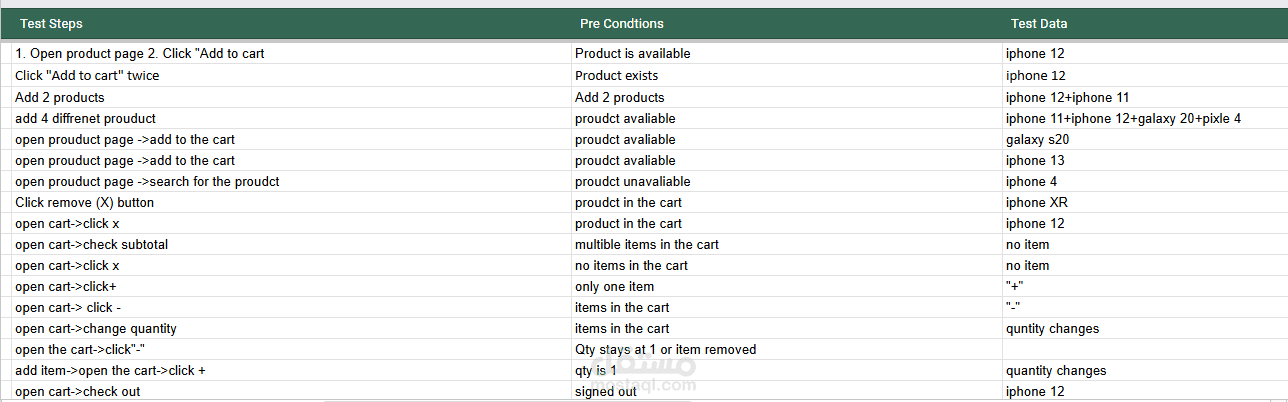Click the "iphone 12+iphone 11" test data cell
1288x402 pixels.
1067,98
